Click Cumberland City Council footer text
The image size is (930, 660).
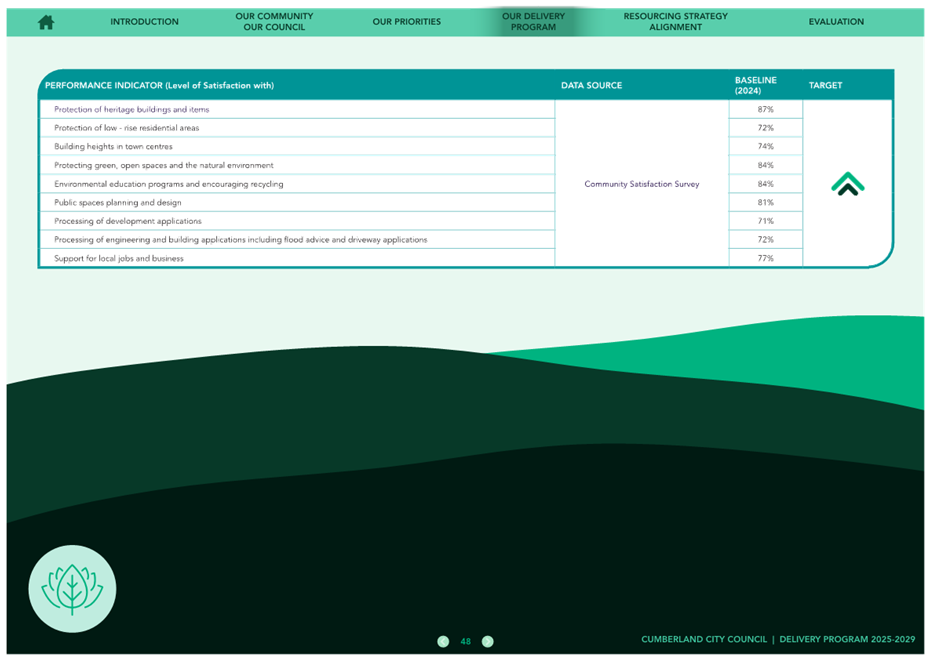point(703,639)
